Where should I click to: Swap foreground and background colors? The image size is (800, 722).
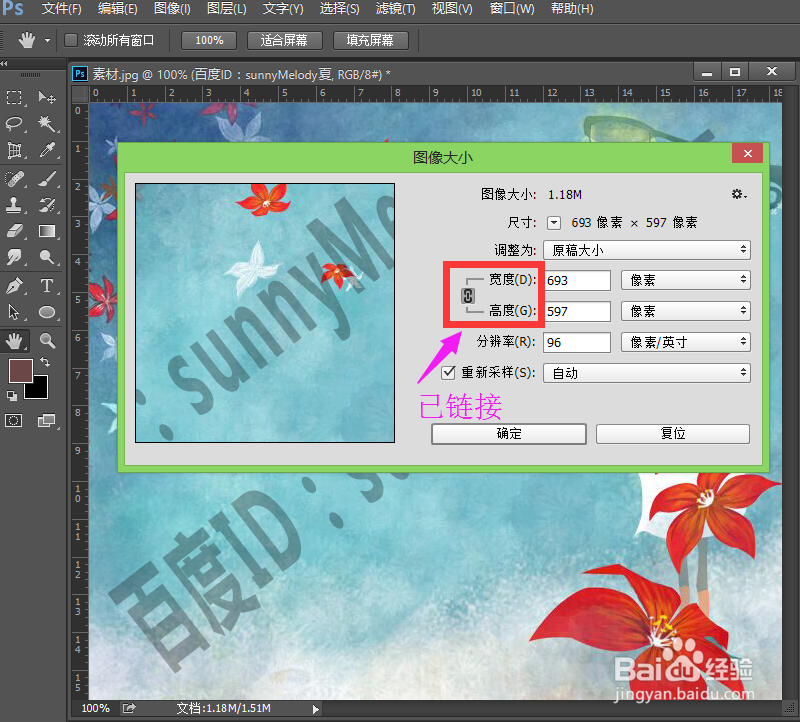coord(45,361)
